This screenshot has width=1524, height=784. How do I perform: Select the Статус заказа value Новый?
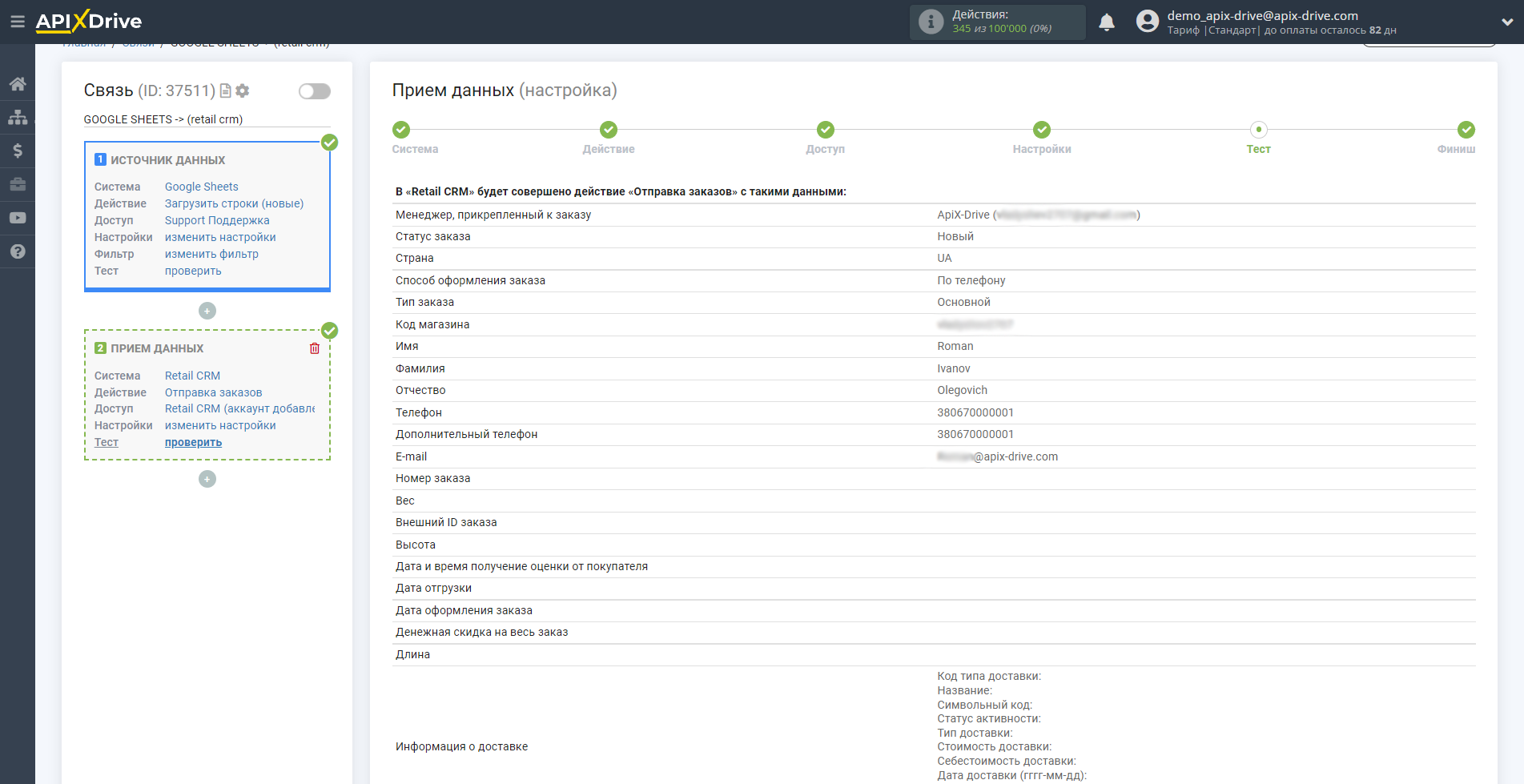click(x=955, y=236)
